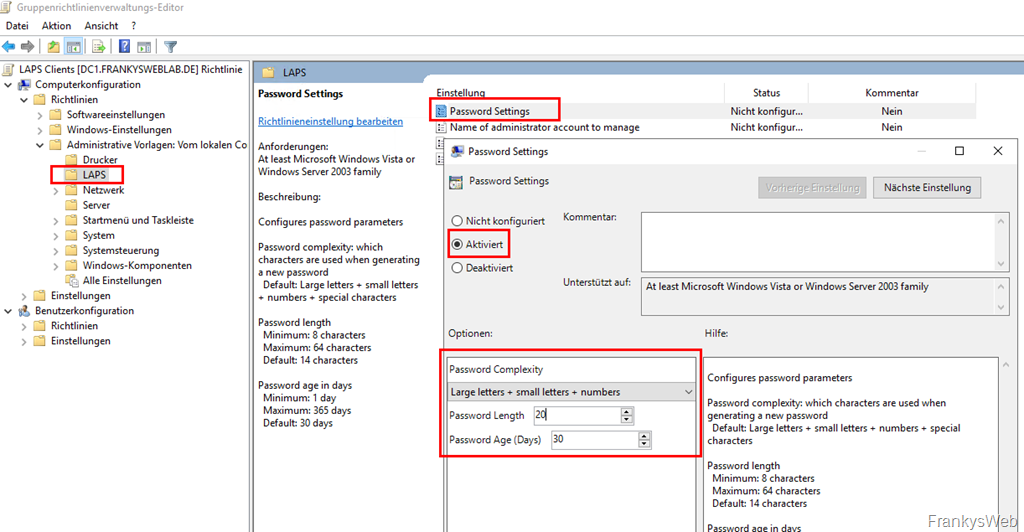Open the Aktion menu
The height and width of the screenshot is (532, 1024).
(x=56, y=25)
